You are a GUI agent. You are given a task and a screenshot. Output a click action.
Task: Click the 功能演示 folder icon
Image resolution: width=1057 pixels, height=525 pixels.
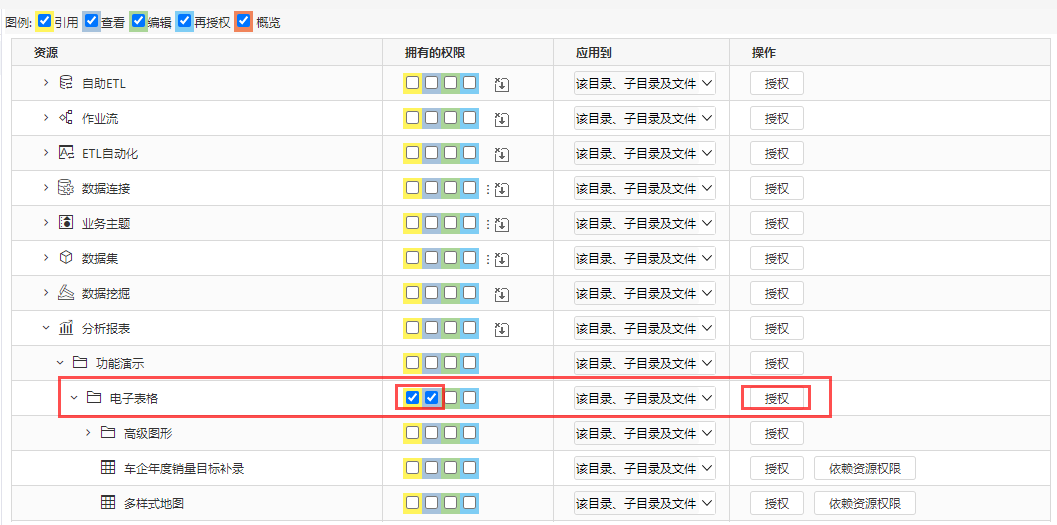point(80,363)
